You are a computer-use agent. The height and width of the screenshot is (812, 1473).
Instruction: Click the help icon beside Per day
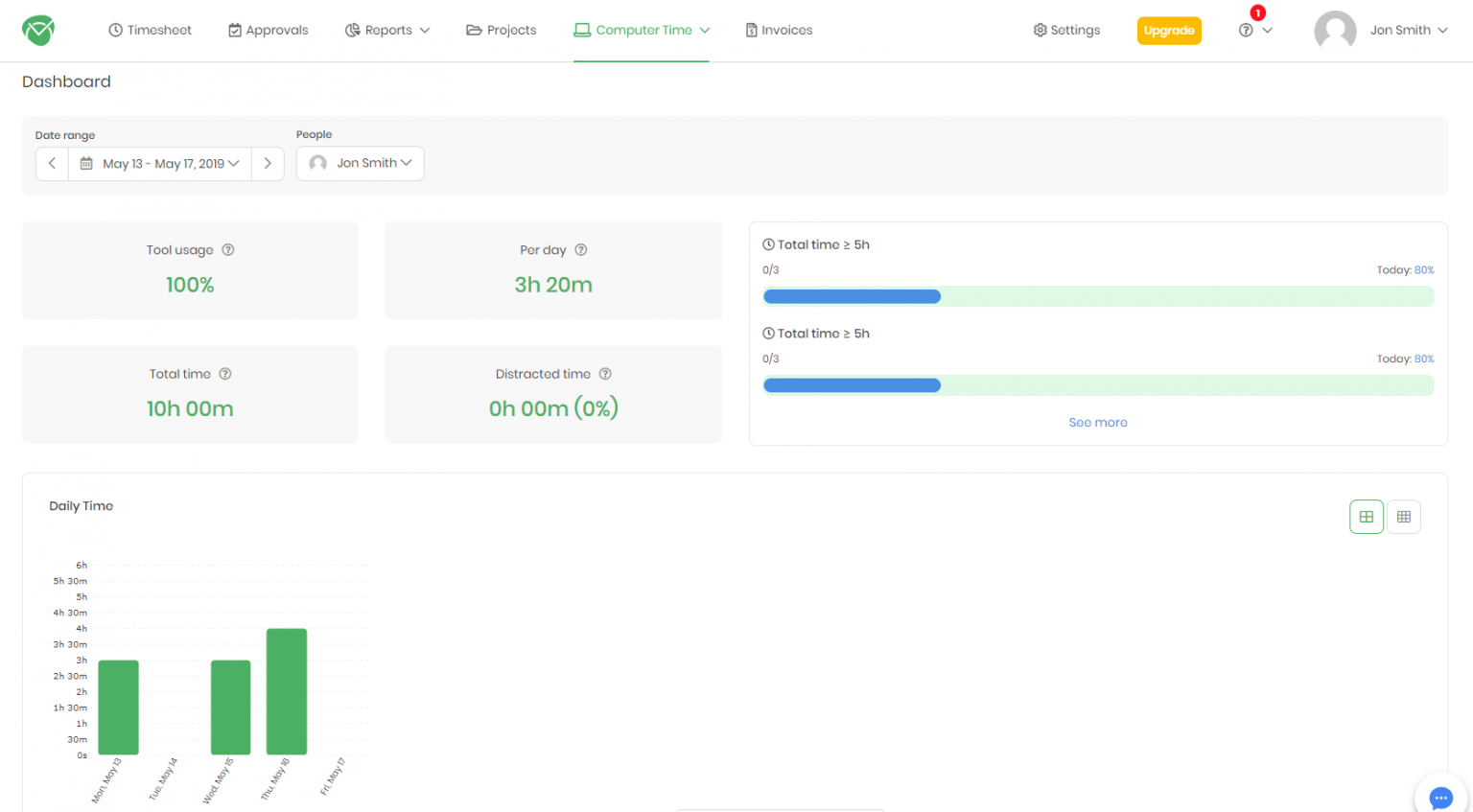pos(581,249)
